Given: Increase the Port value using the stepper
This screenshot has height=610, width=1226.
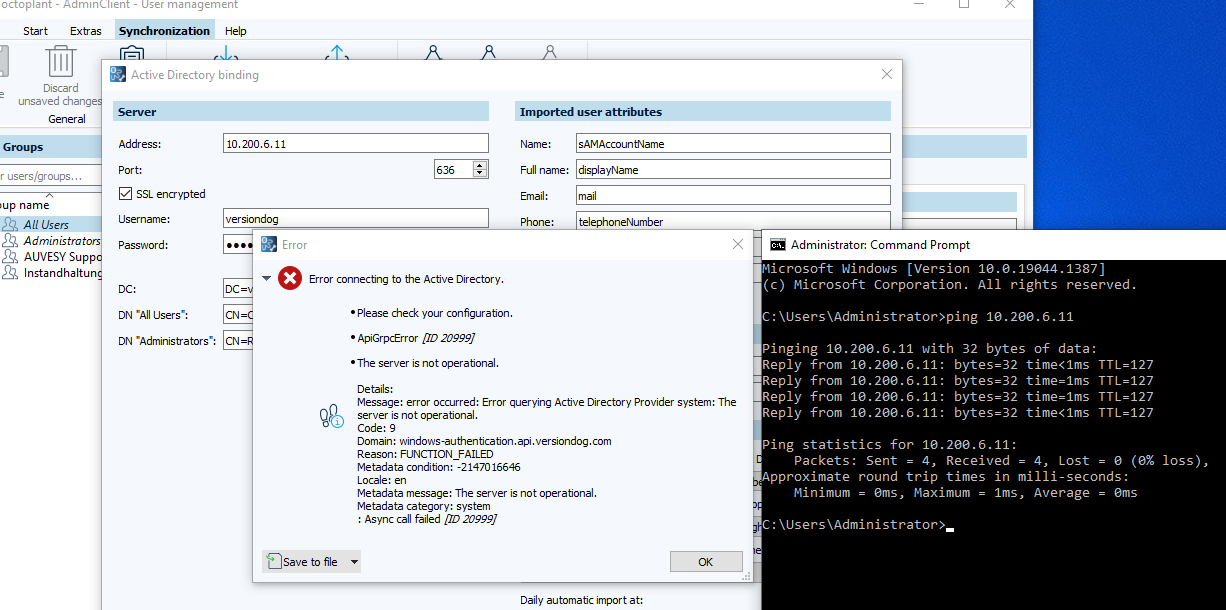Looking at the screenshot, I should pyautogui.click(x=478, y=165).
